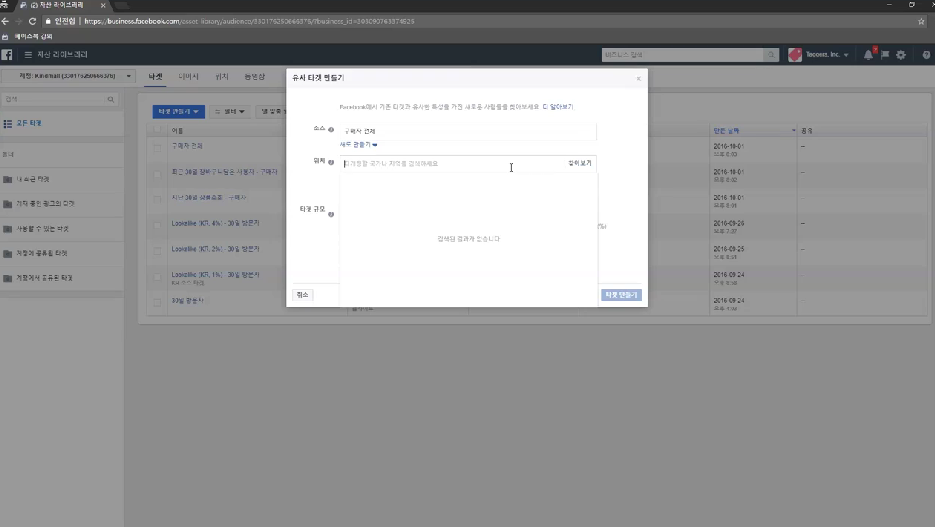
Task: Open the Lookalike (KR, 4%) audience link
Action: click(x=215, y=224)
